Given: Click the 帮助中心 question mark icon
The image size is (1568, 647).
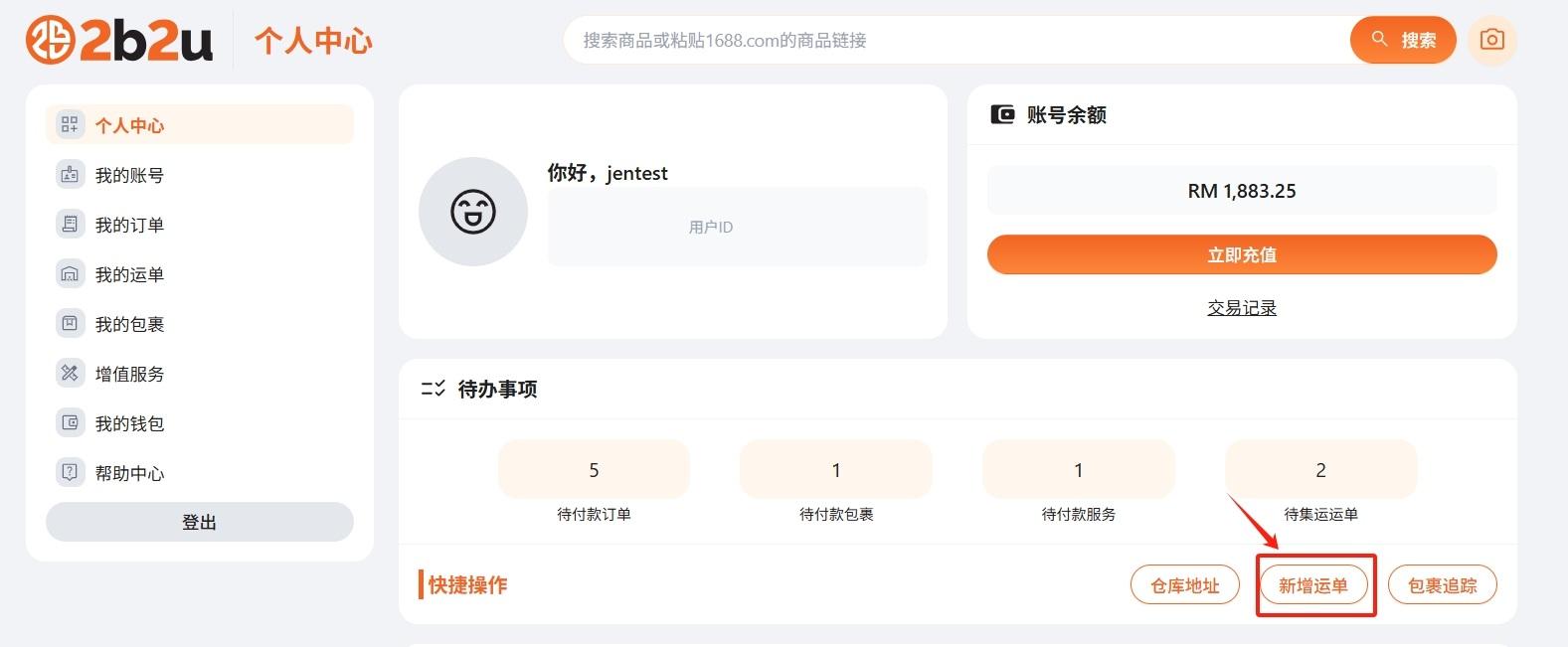Looking at the screenshot, I should [x=70, y=473].
